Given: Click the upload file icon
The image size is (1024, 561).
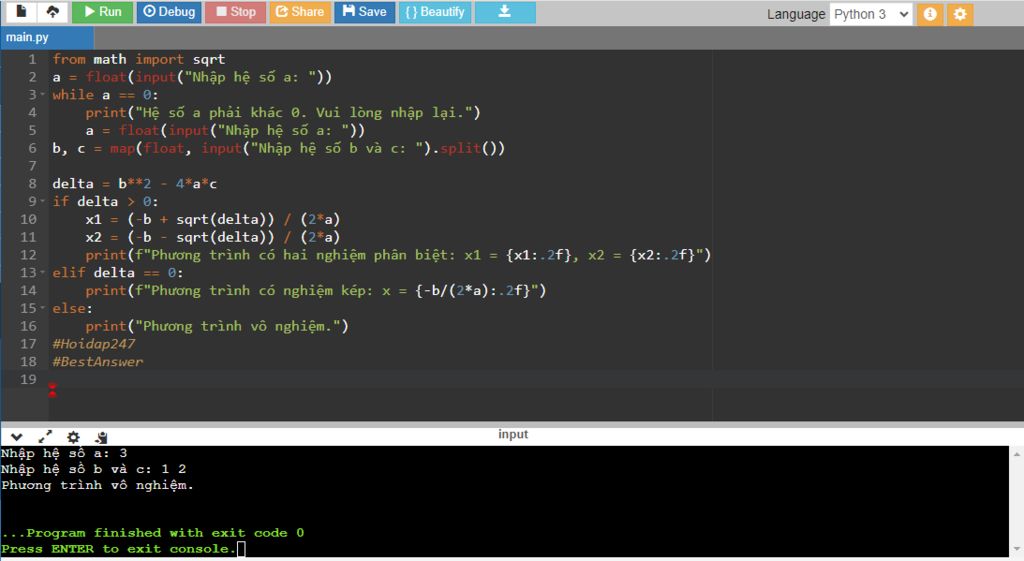Looking at the screenshot, I should pos(52,11).
